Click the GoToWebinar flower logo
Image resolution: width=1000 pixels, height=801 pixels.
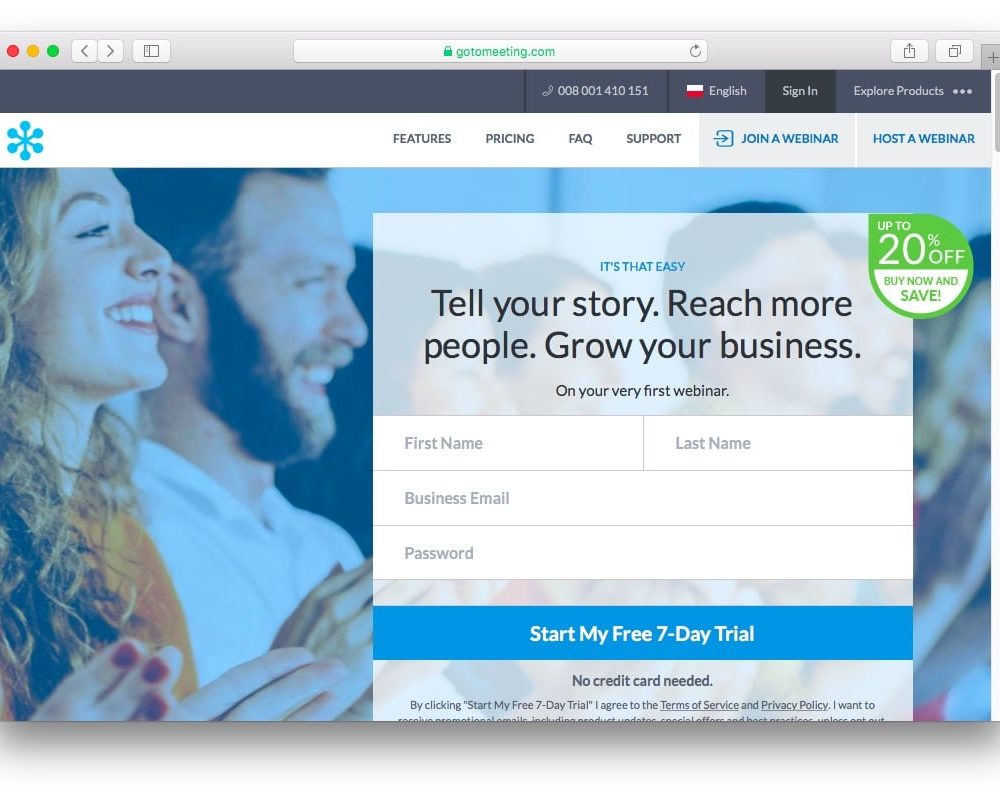[26, 140]
